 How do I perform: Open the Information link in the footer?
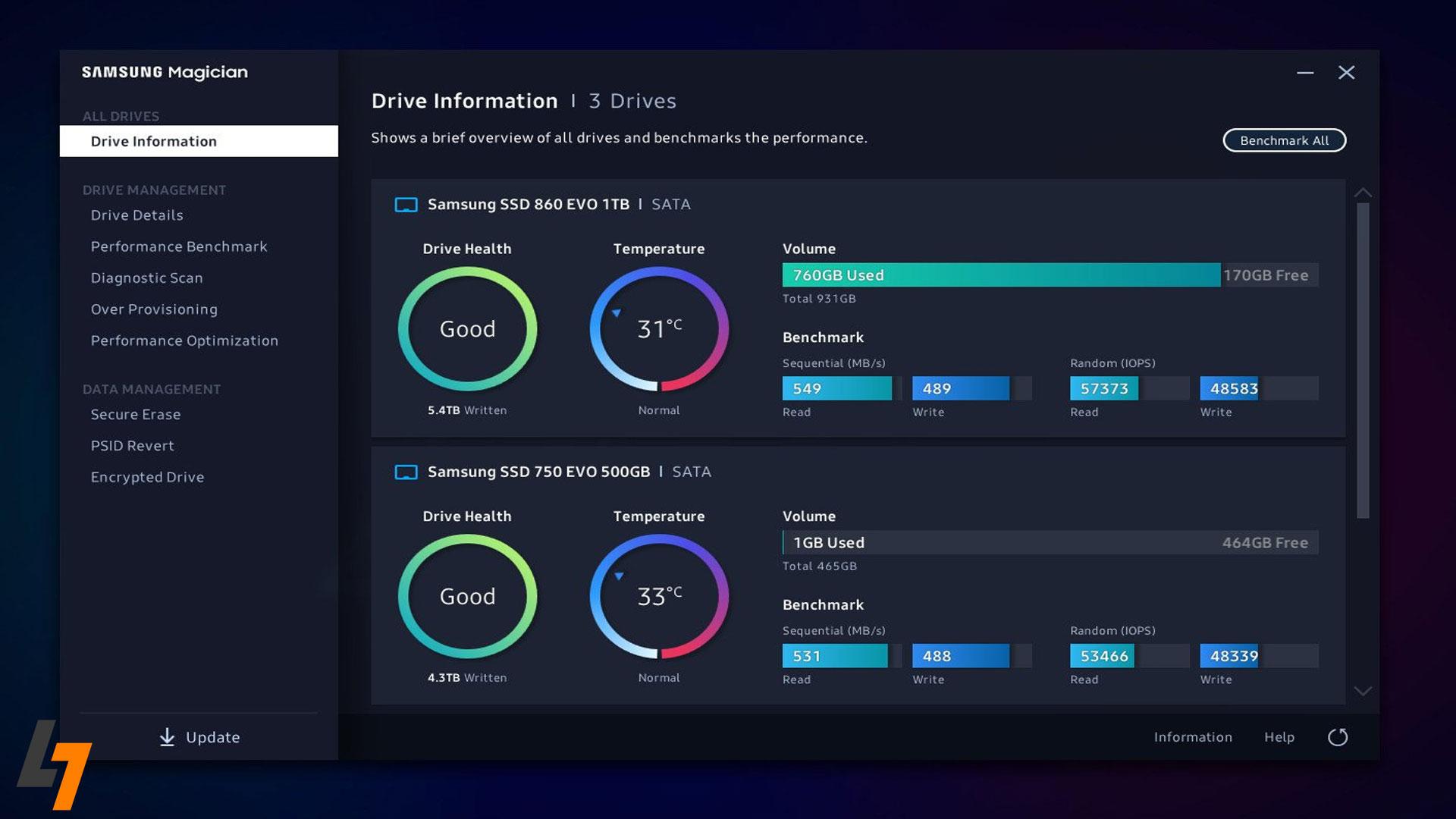click(1192, 737)
